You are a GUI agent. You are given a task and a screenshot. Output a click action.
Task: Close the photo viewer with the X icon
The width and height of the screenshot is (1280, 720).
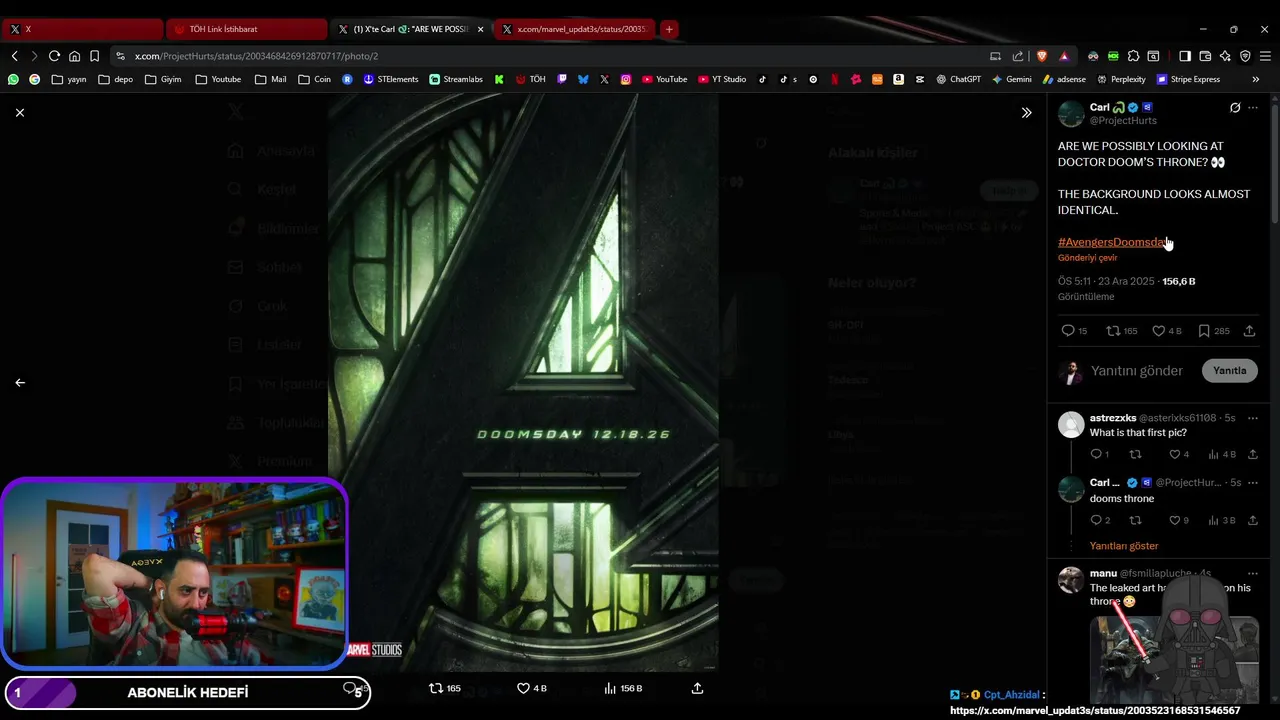pos(20,113)
